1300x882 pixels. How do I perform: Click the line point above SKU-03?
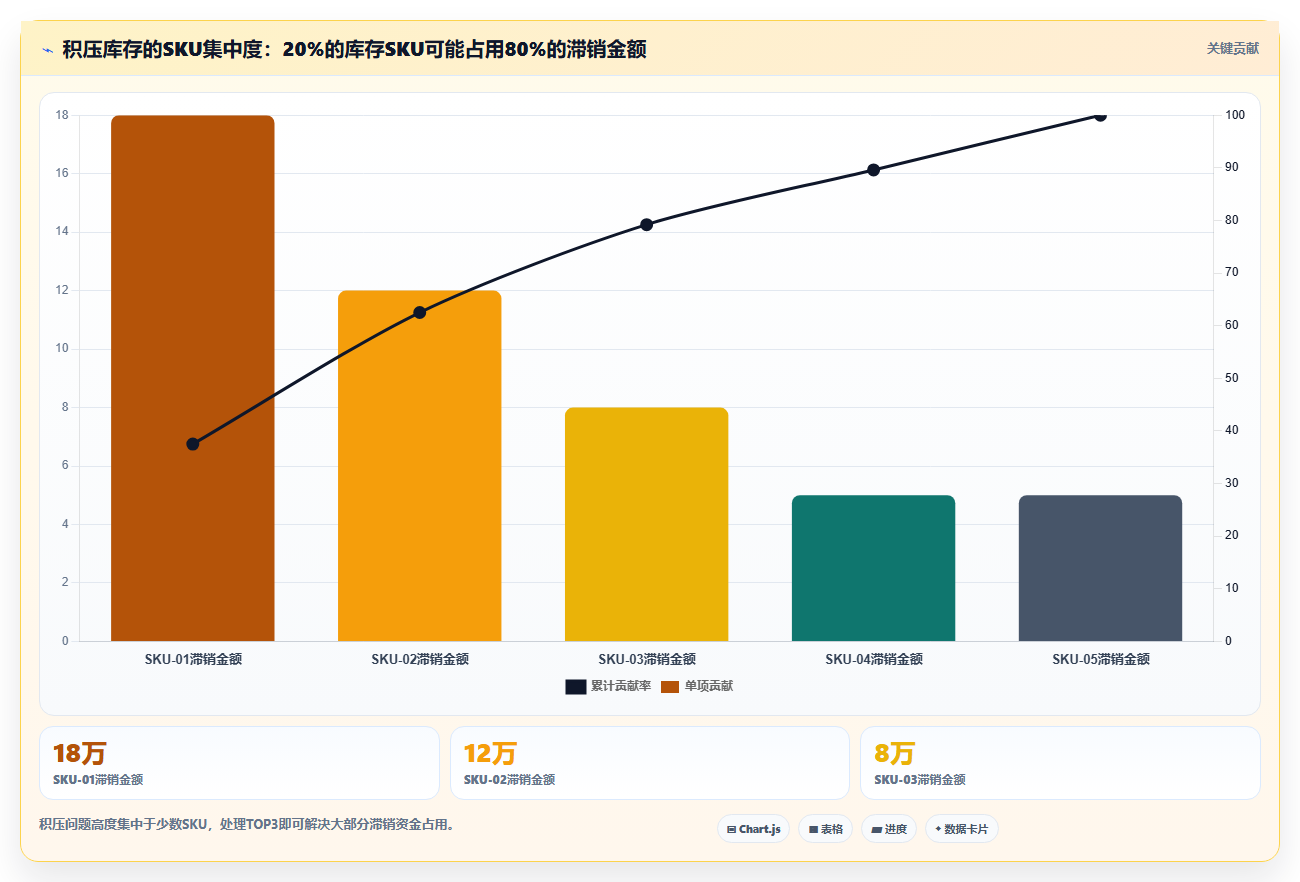(647, 225)
